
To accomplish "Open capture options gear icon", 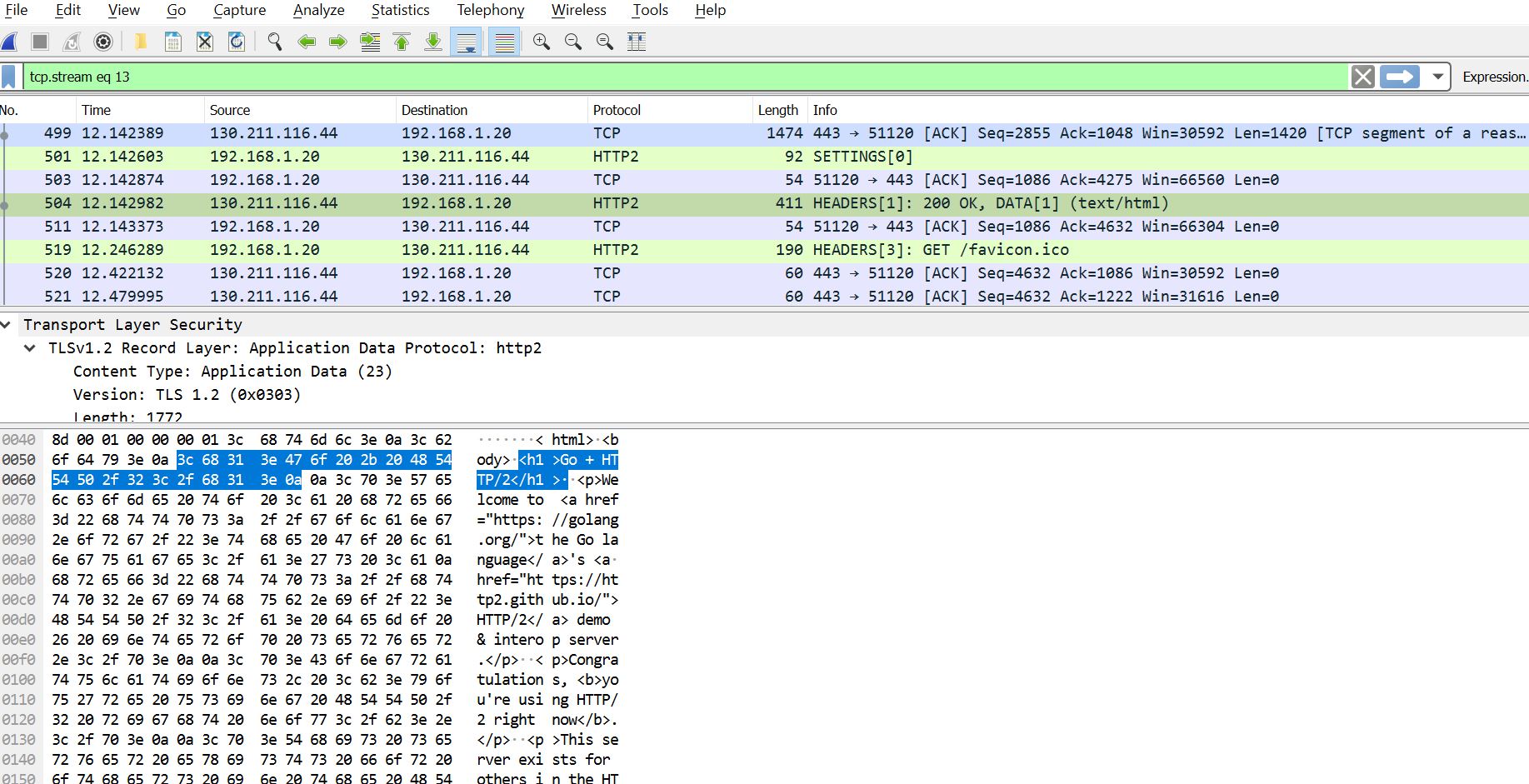I will 103,42.
